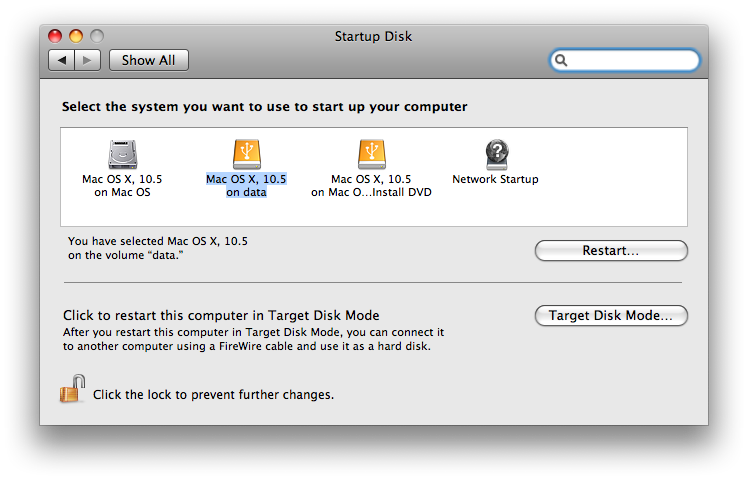Click the "Network Startup" text label

[495, 180]
